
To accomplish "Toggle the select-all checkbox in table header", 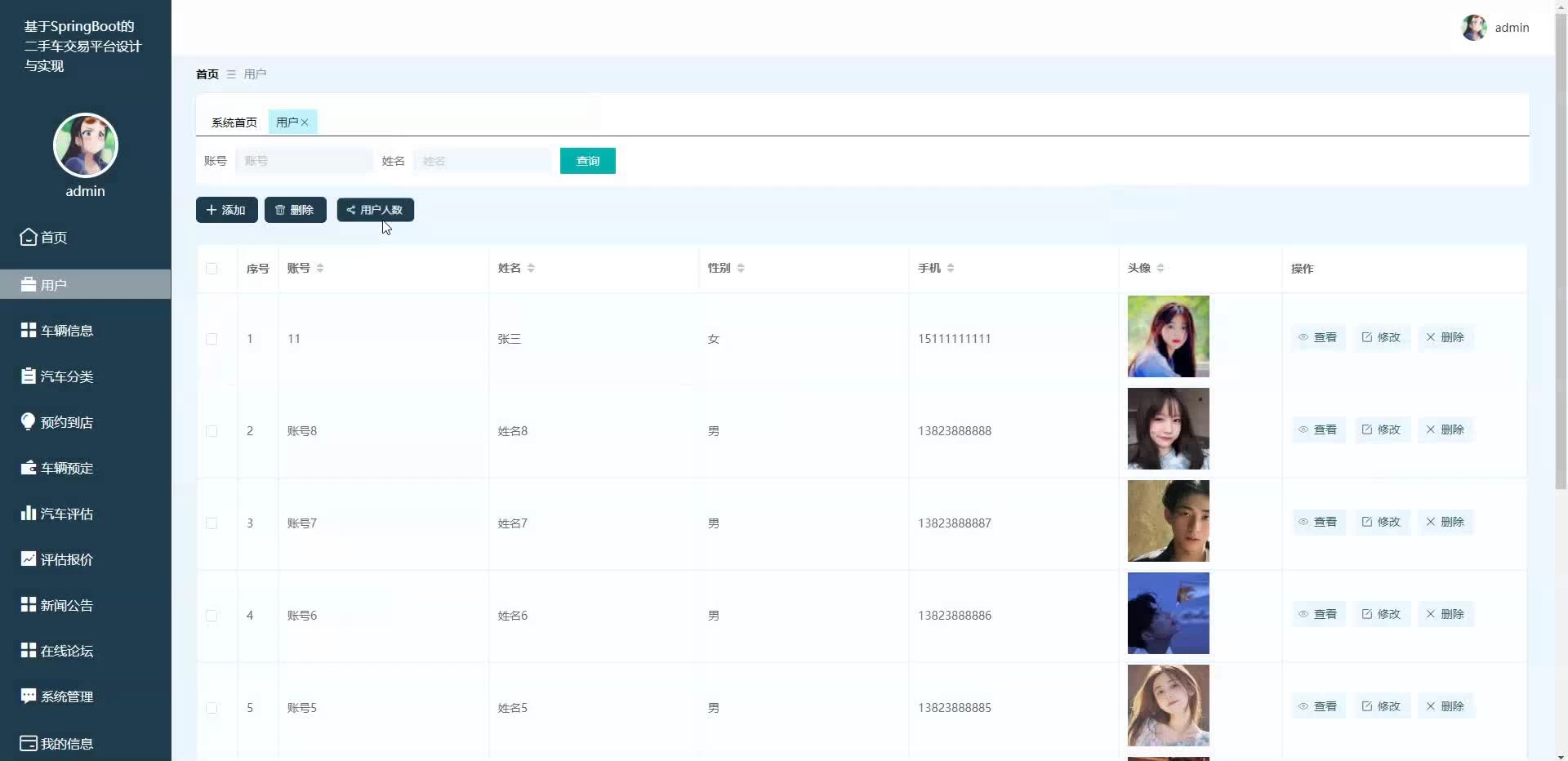I will pos(212,269).
